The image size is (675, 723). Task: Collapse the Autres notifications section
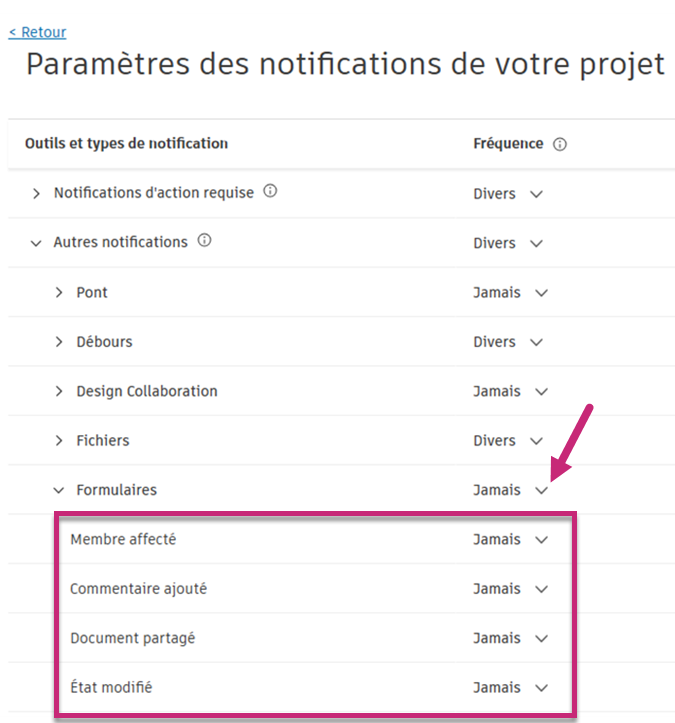(x=37, y=243)
